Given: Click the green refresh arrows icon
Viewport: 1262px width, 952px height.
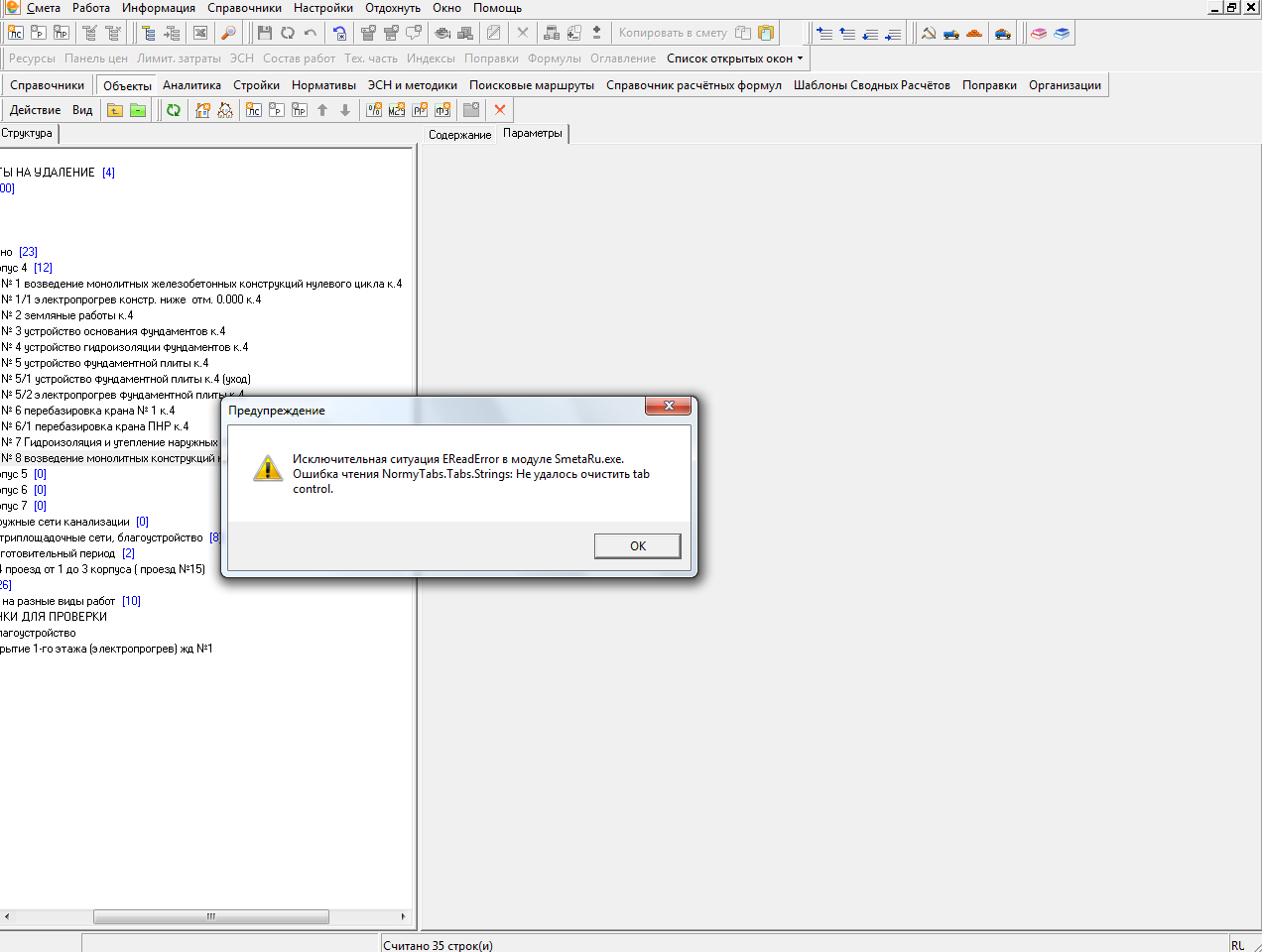Looking at the screenshot, I should (x=174, y=110).
